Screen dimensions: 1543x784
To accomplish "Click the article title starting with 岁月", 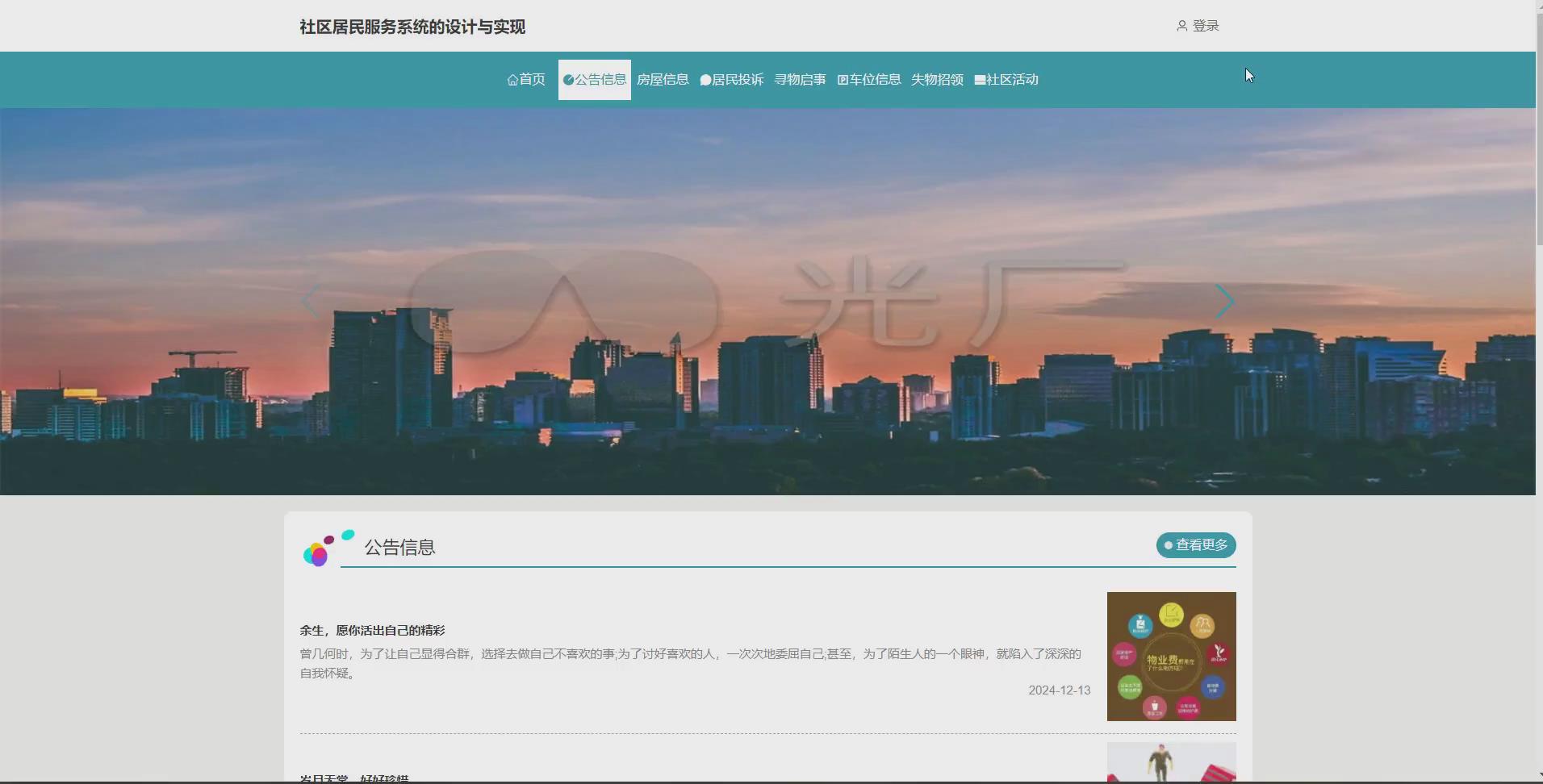I will (353, 778).
